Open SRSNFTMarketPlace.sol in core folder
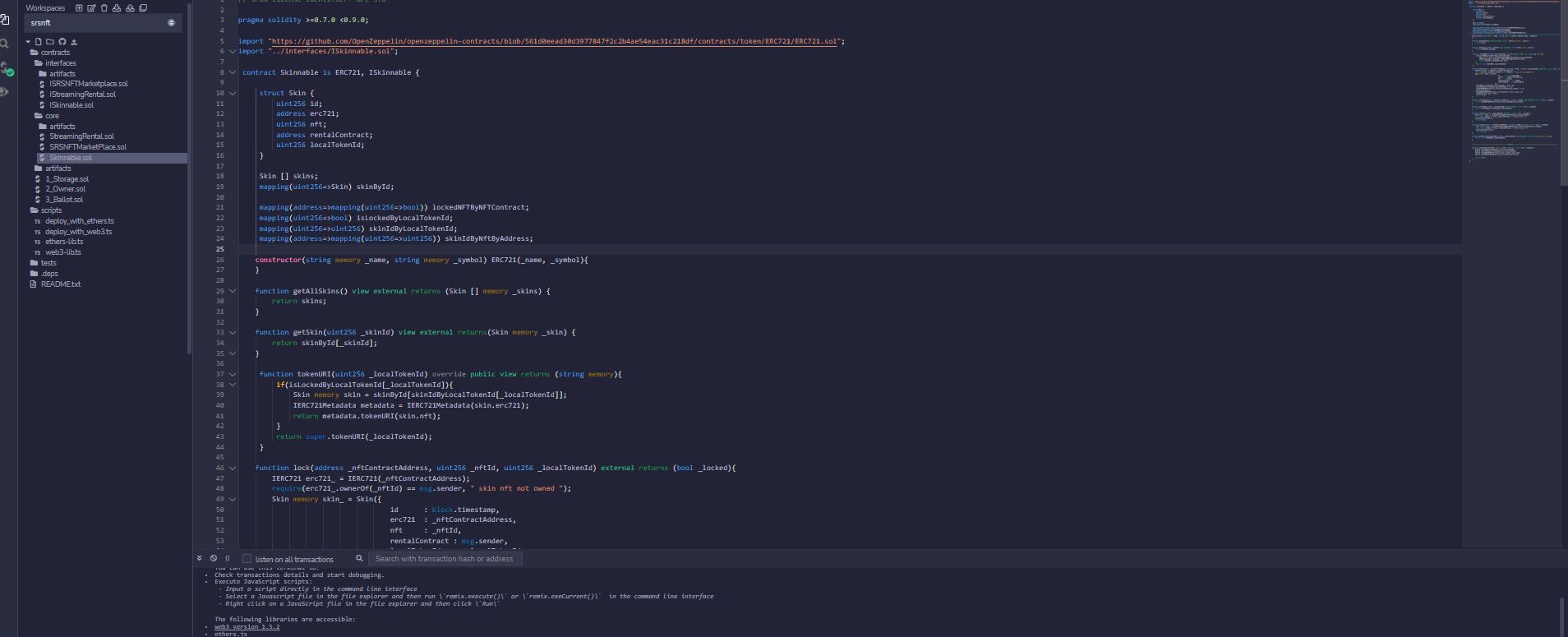 click(88, 147)
